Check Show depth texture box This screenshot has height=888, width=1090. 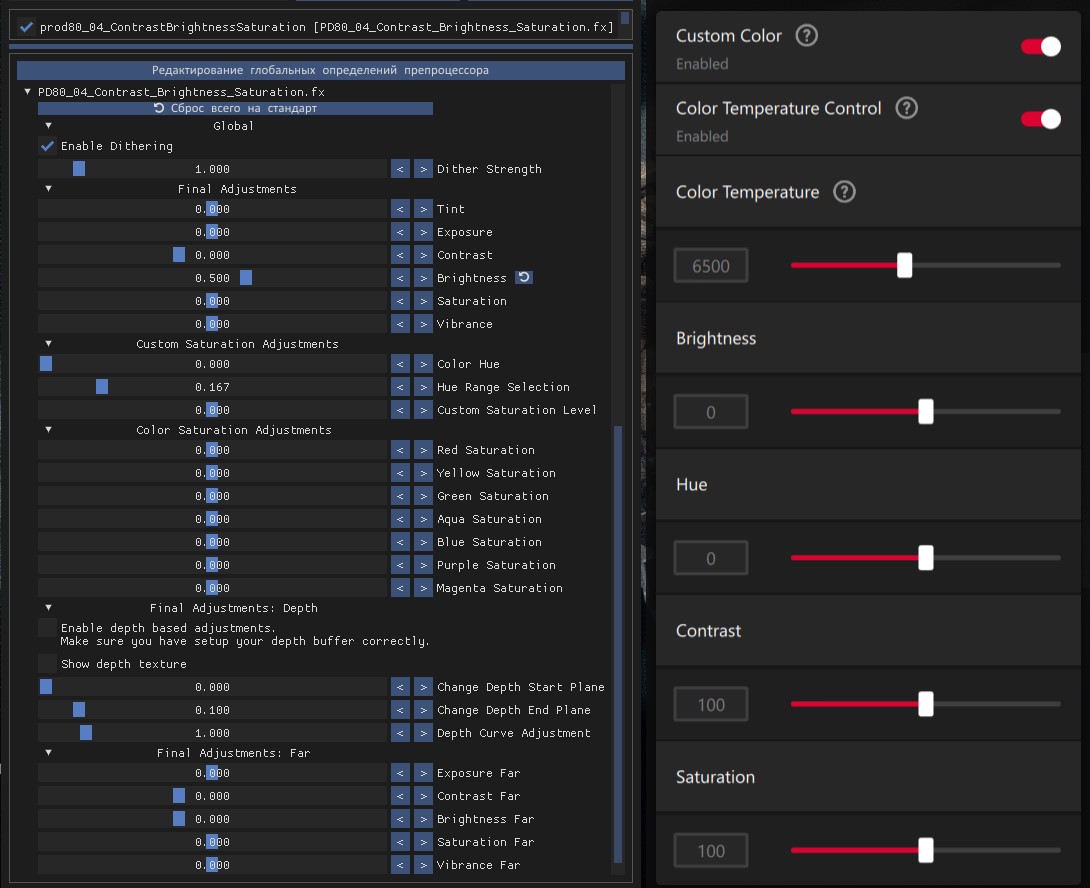click(x=47, y=663)
